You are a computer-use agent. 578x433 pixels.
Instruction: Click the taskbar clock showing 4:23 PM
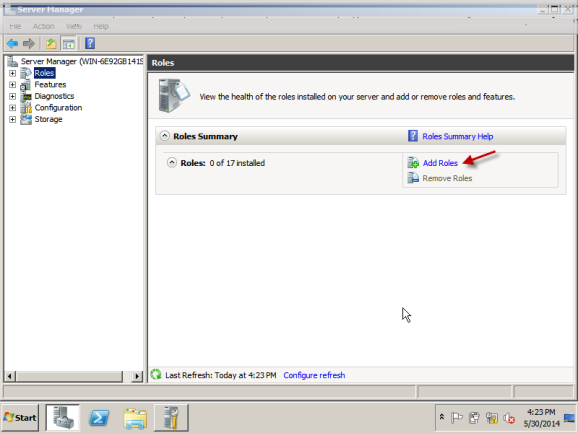(x=542, y=418)
